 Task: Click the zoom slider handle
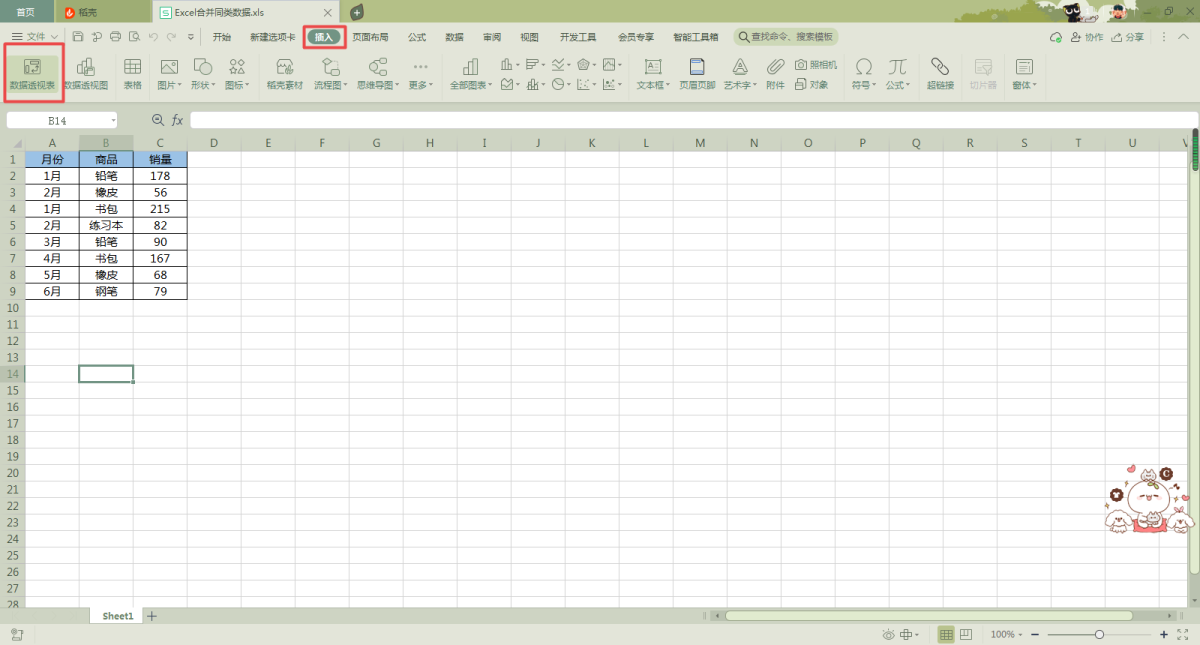pyautogui.click(x=1099, y=635)
